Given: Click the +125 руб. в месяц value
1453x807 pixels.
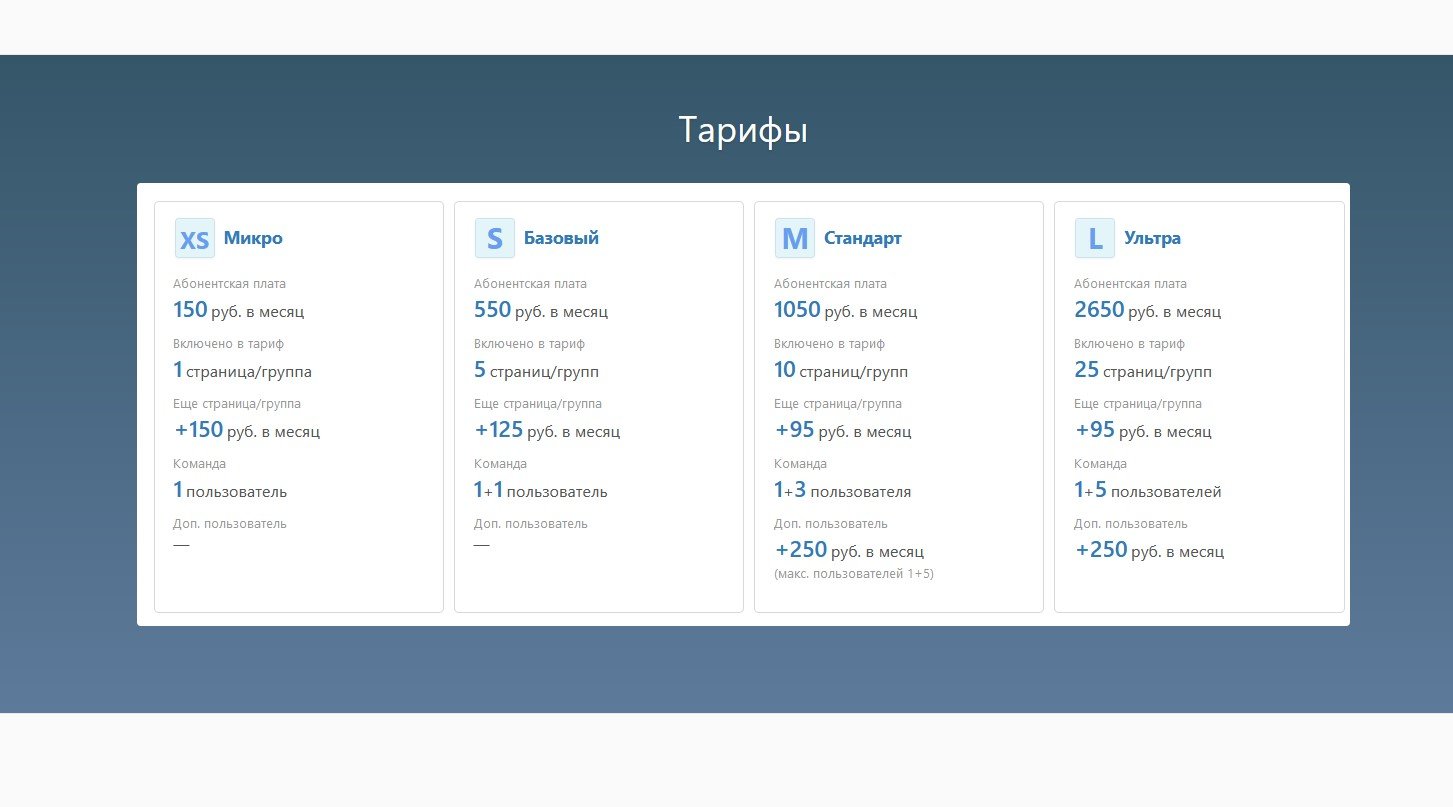Looking at the screenshot, I should tap(547, 431).
